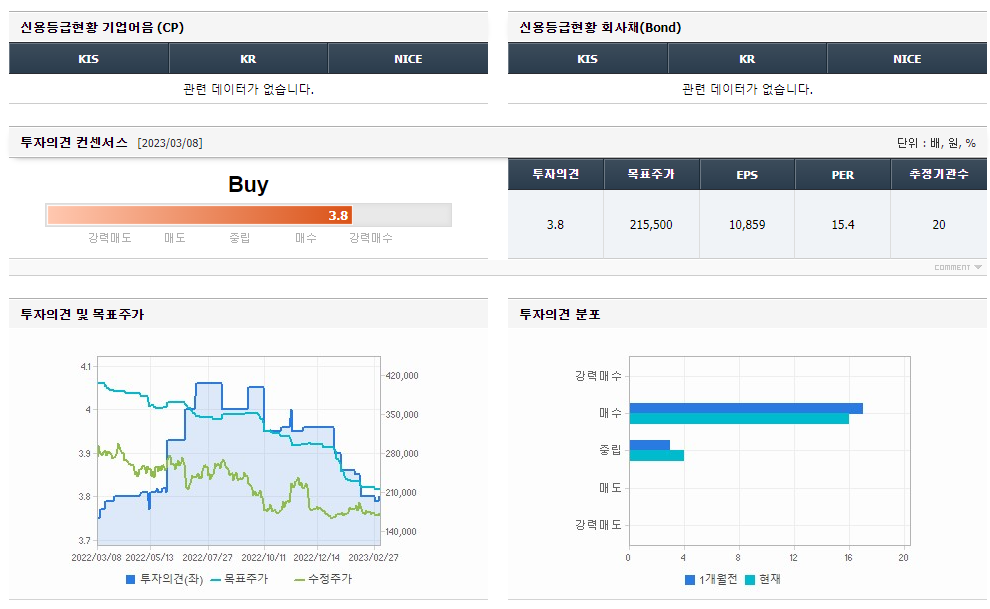Image resolution: width=990 pixels, height=609 pixels.
Task: Click the KR column header under 회사채(Bond)
Action: click(747, 59)
